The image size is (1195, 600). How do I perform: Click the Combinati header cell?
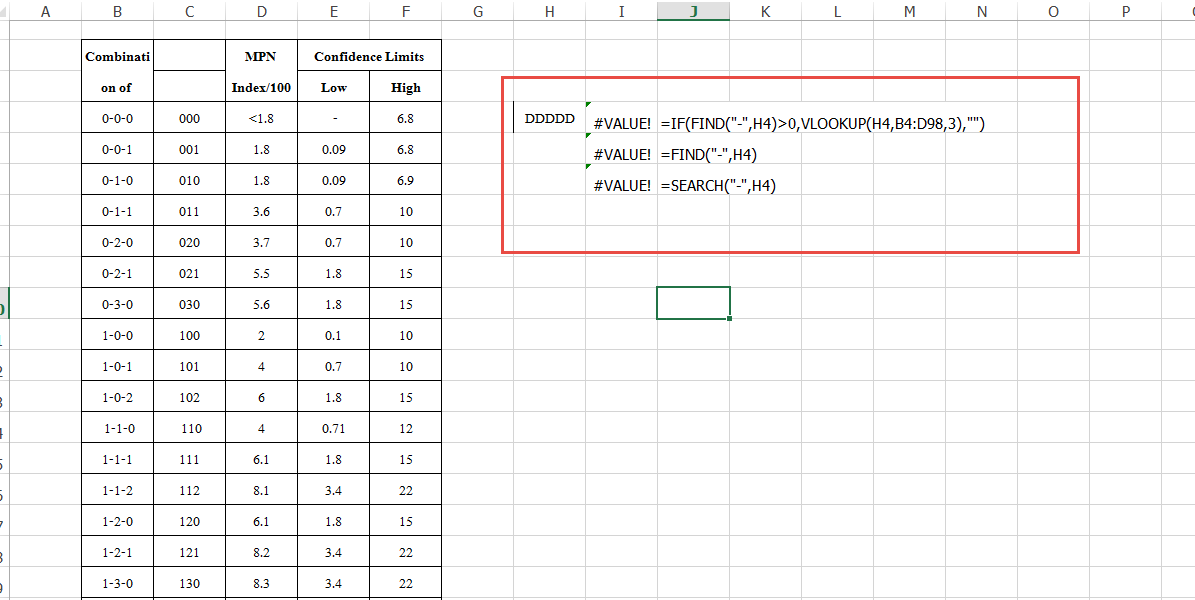117,56
